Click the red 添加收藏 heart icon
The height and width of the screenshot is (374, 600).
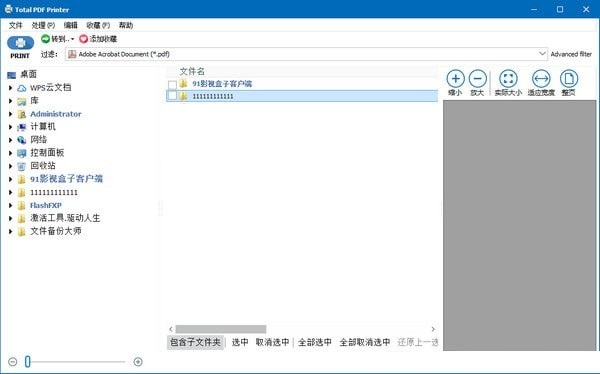pos(83,39)
